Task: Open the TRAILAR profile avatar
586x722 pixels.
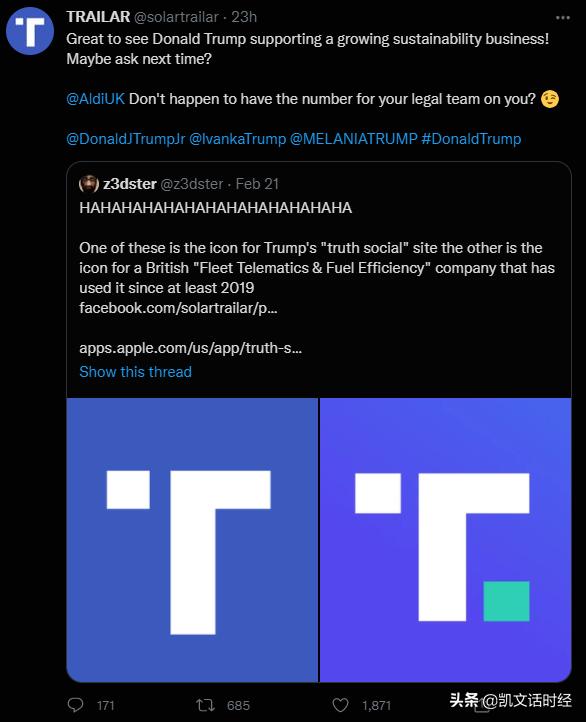Action: [x=30, y=31]
